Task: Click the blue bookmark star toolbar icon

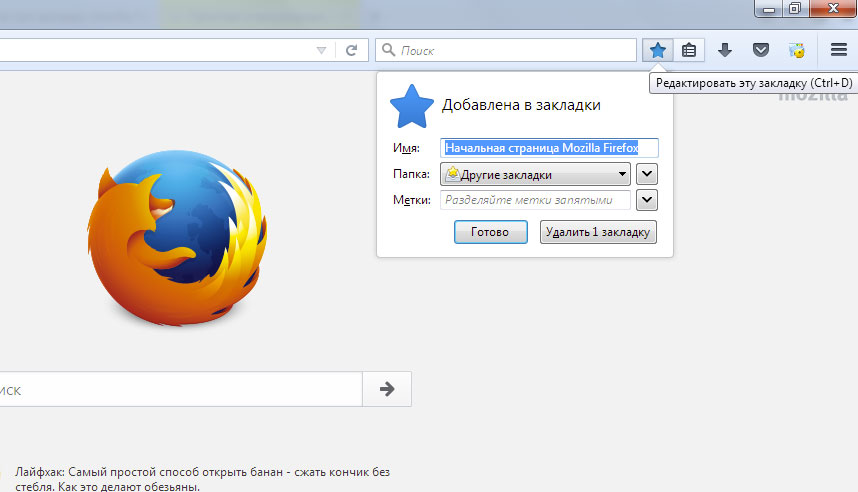Action: coord(658,50)
